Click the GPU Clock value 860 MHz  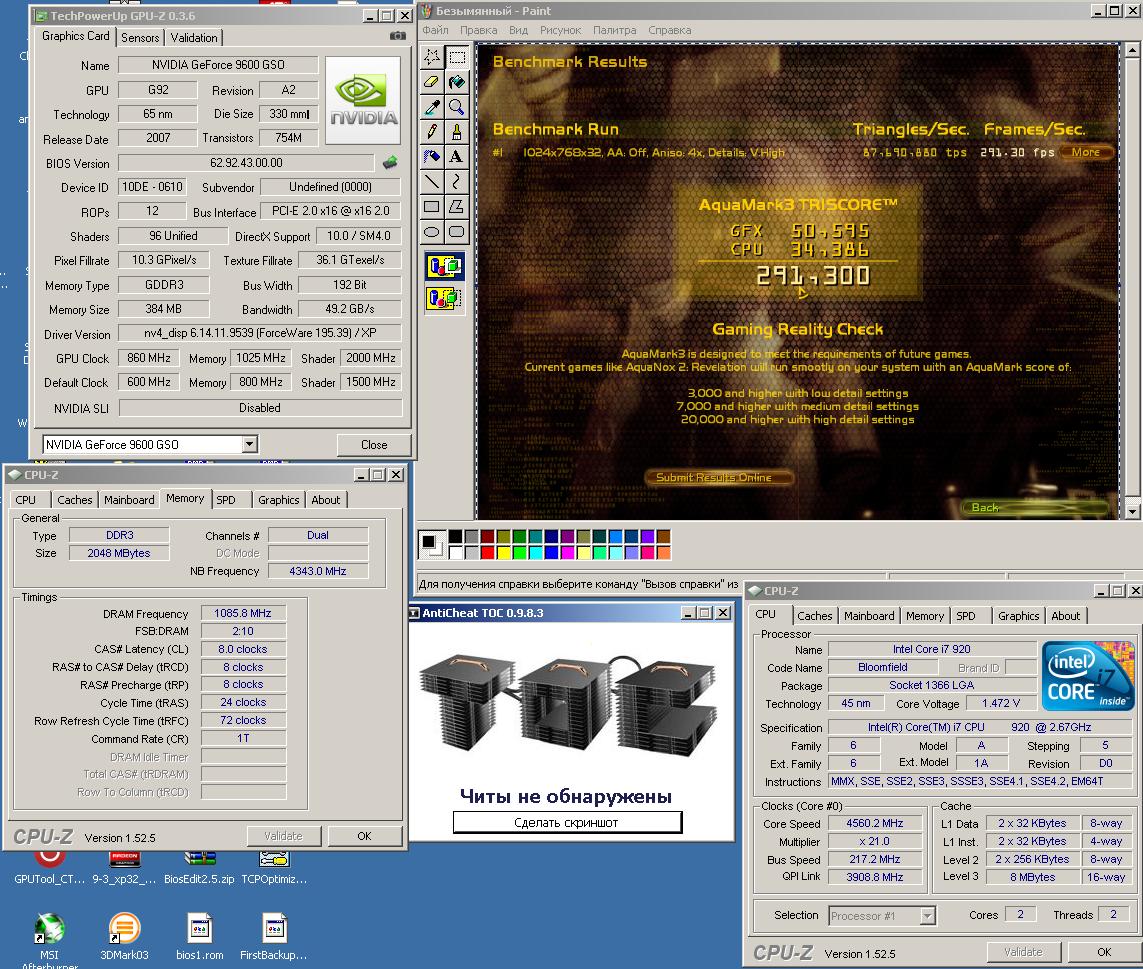tap(149, 358)
